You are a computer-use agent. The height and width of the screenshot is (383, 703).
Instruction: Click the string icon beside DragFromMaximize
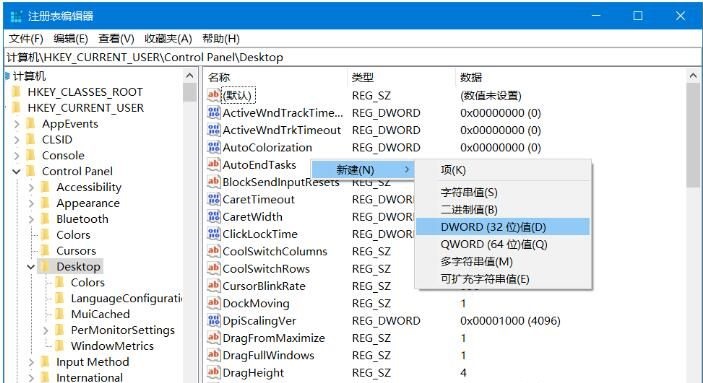click(x=213, y=337)
